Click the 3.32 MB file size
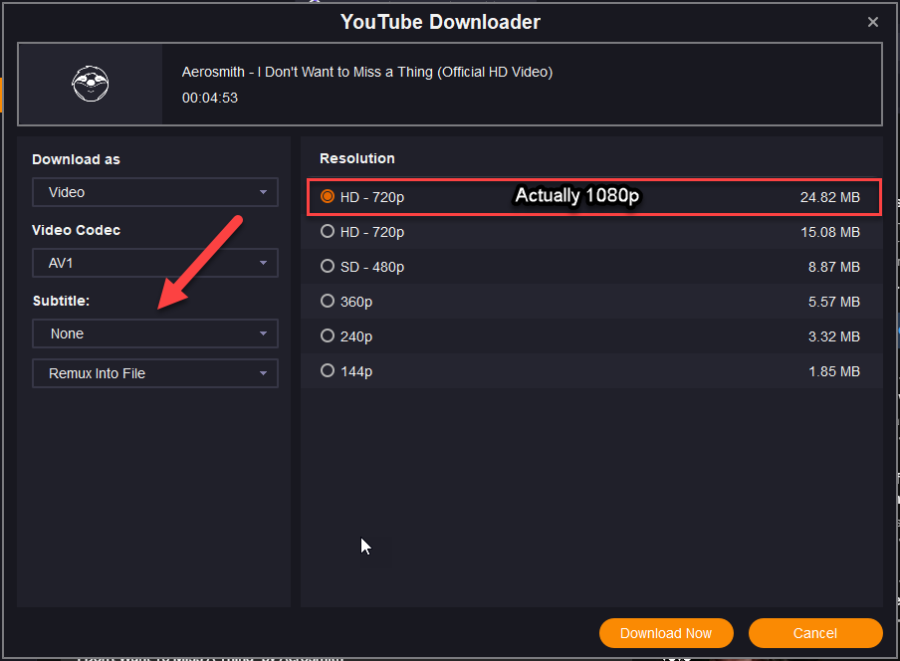This screenshot has height=661, width=900. pos(834,336)
